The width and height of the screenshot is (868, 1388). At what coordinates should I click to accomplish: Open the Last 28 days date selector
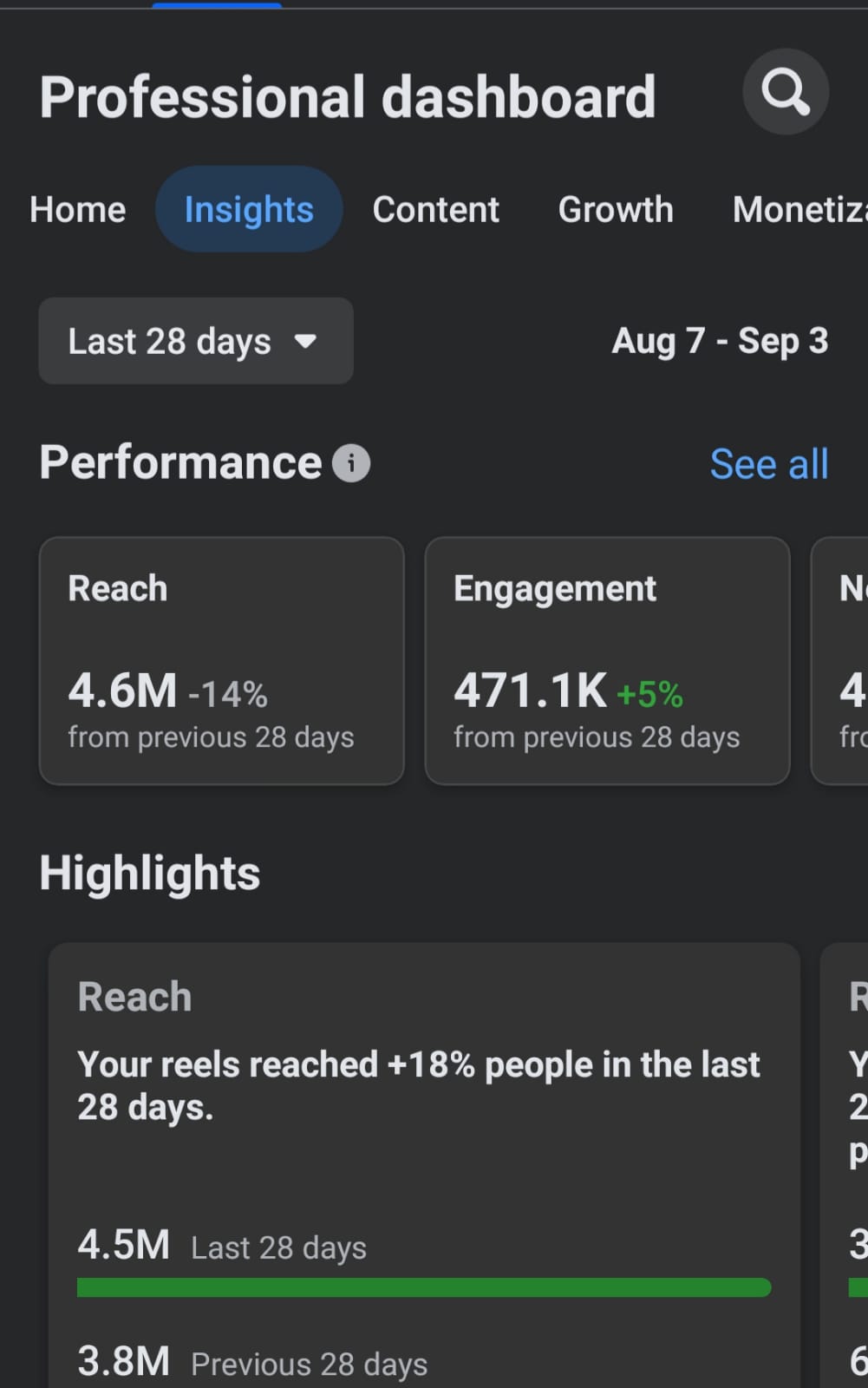[196, 341]
